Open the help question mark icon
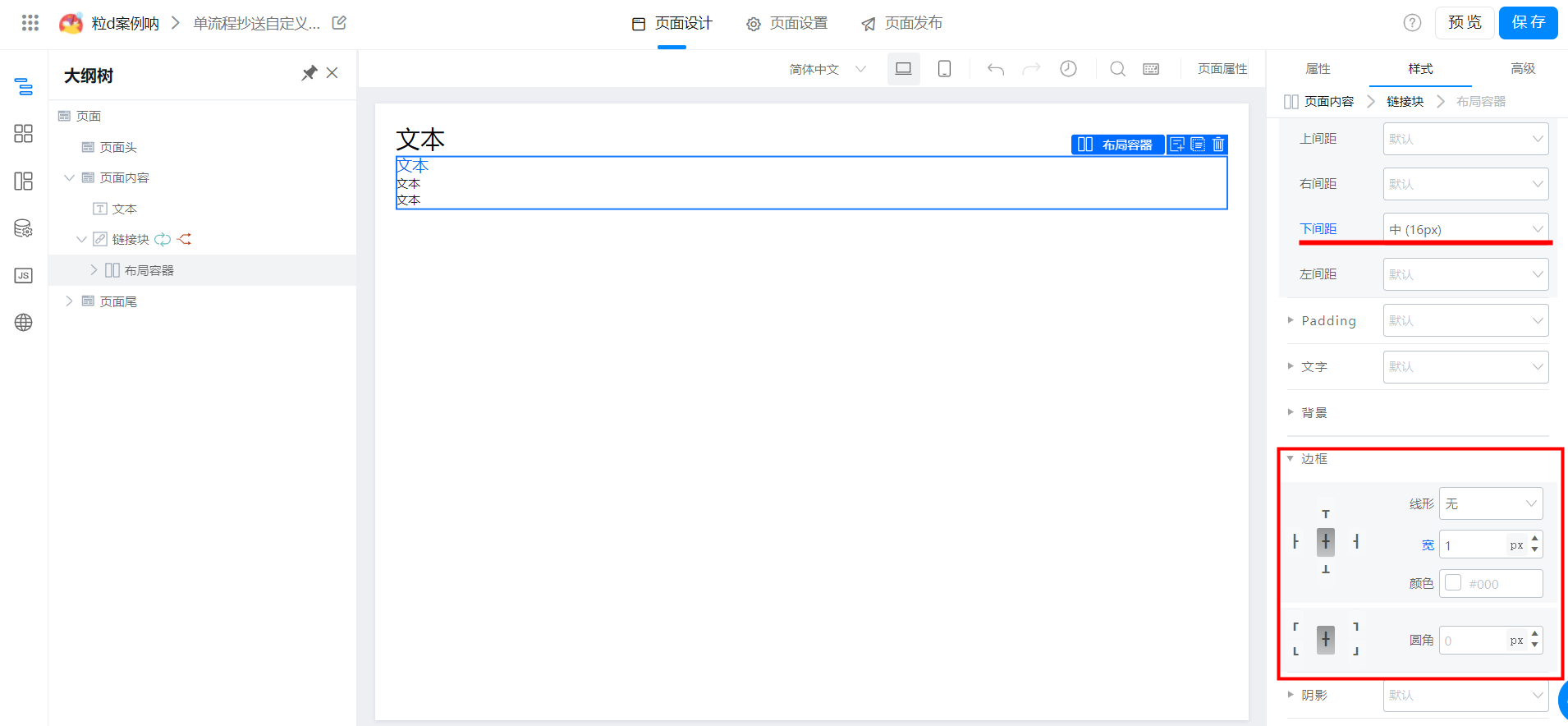 [x=1412, y=23]
